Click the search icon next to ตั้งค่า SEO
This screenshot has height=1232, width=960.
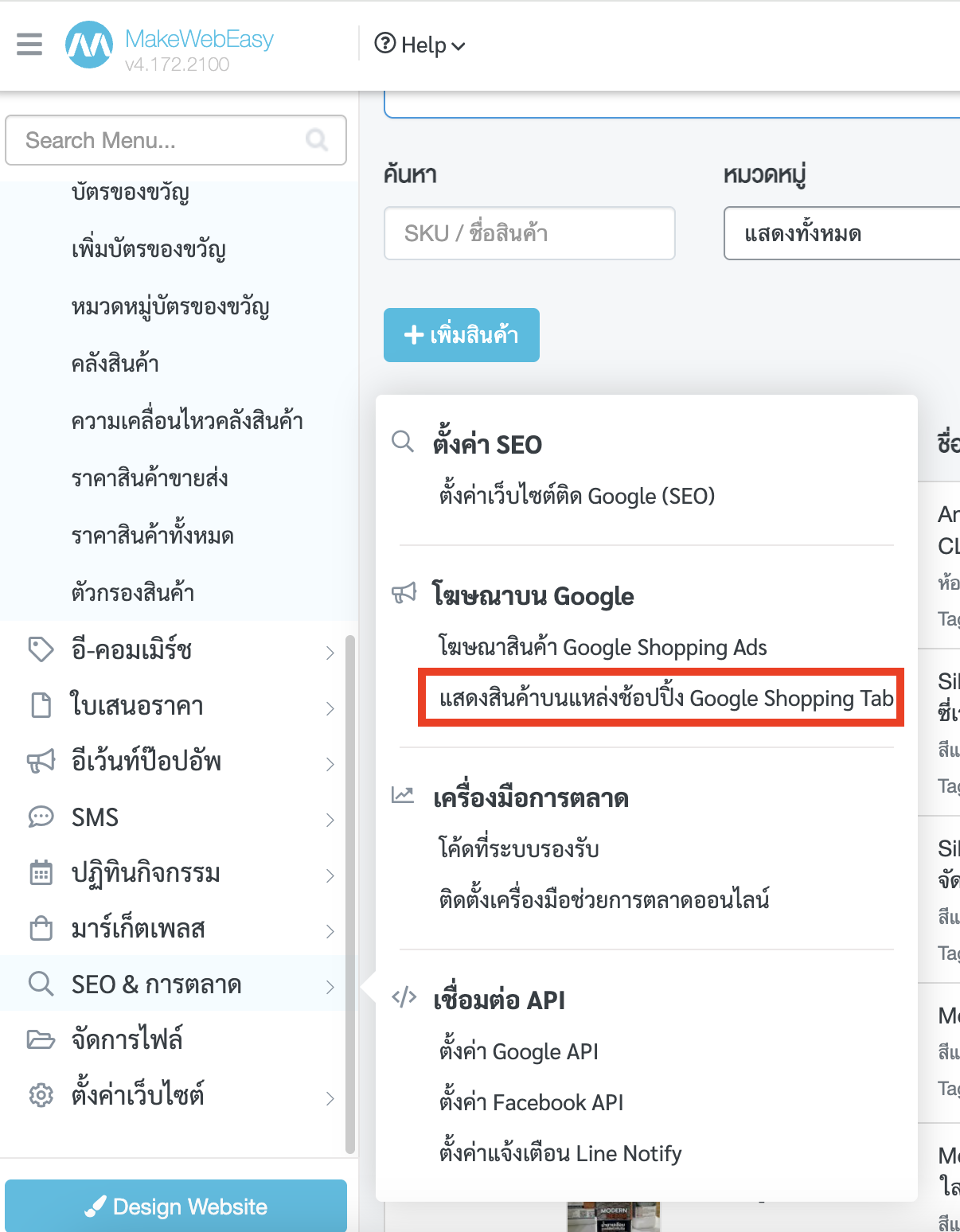click(x=404, y=442)
